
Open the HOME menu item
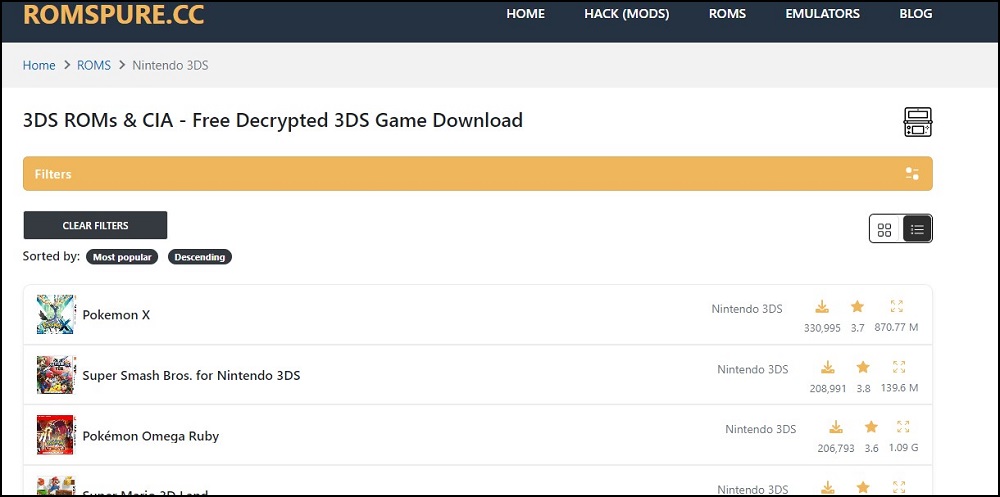(526, 13)
